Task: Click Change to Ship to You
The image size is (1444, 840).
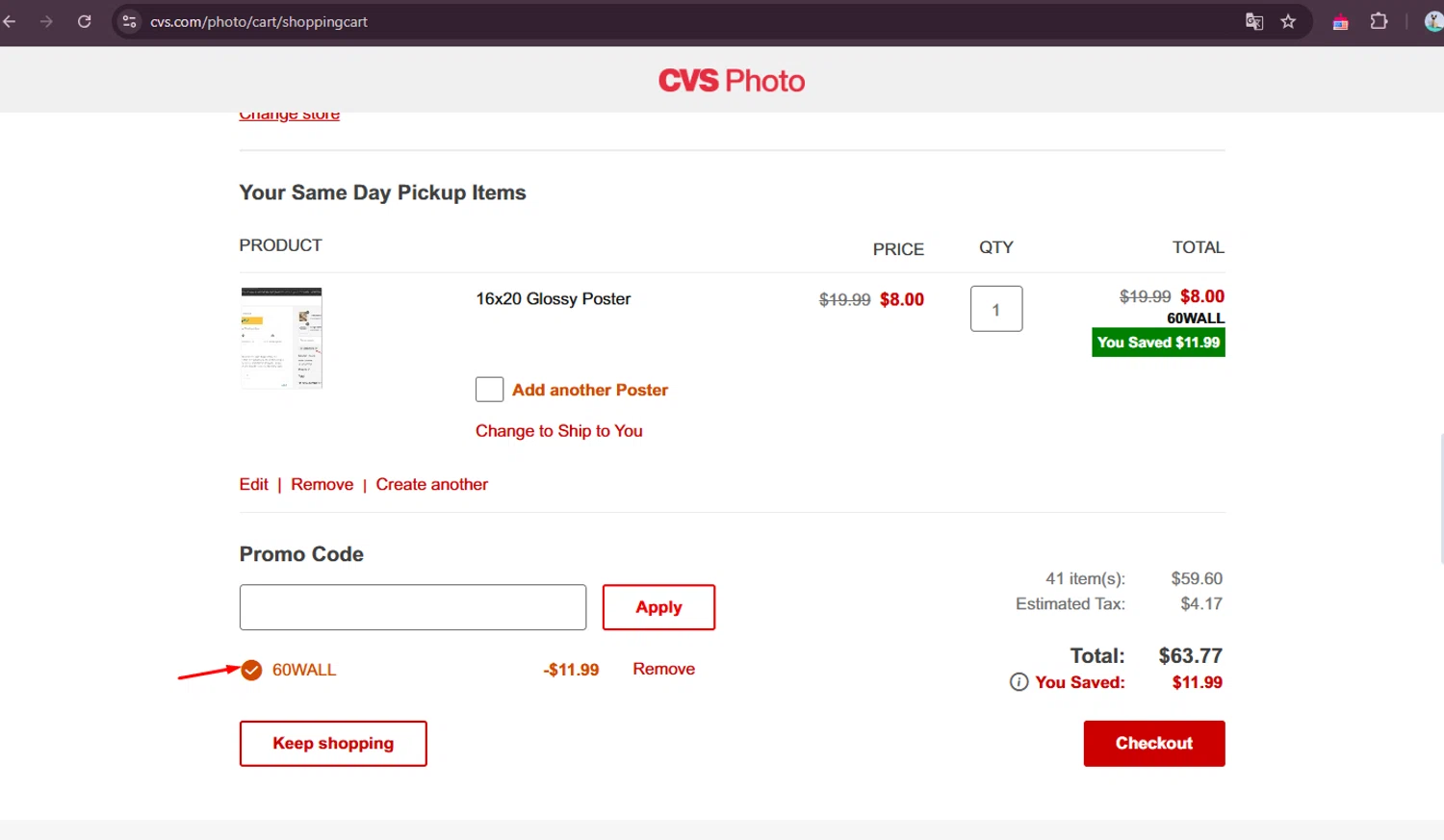Action: [558, 431]
